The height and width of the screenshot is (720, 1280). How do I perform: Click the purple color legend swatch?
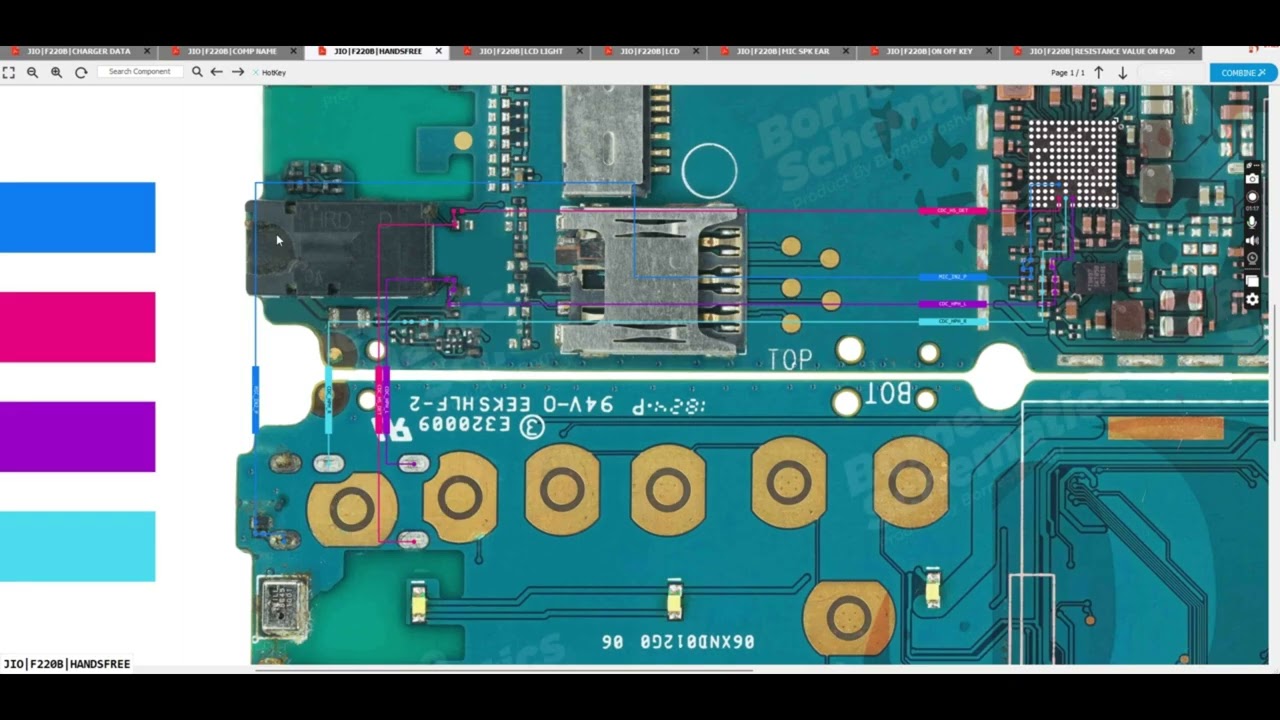tap(78, 436)
